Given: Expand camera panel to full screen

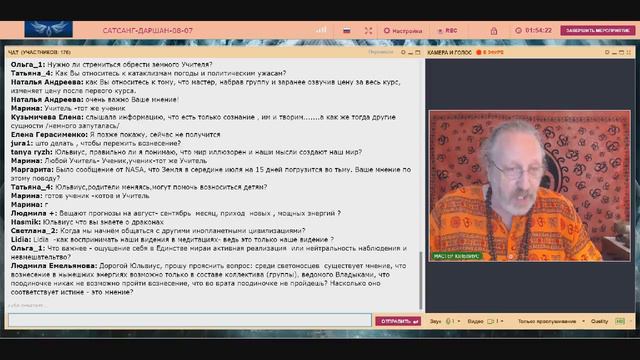Looking at the screenshot, I should tap(629, 52).
